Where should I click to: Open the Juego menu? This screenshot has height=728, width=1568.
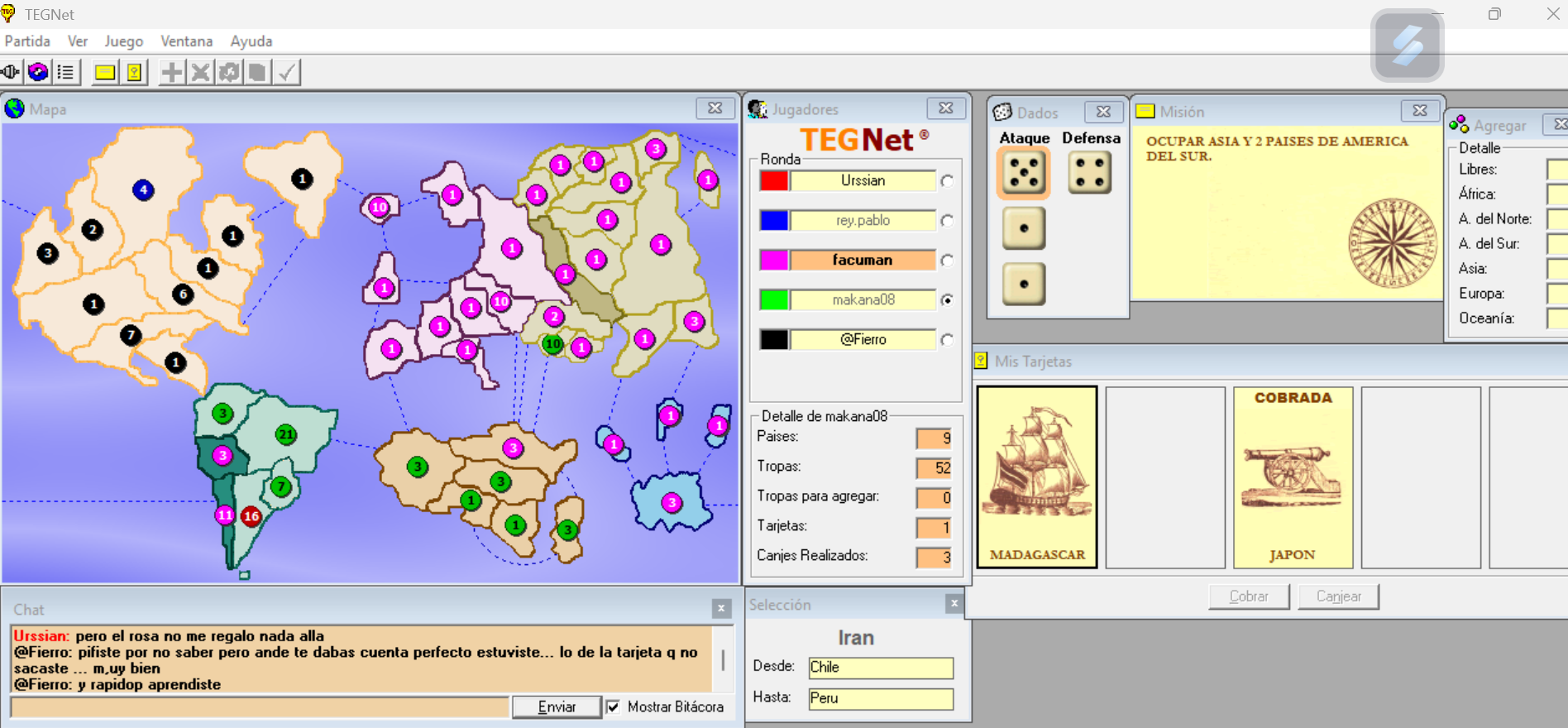click(x=124, y=41)
